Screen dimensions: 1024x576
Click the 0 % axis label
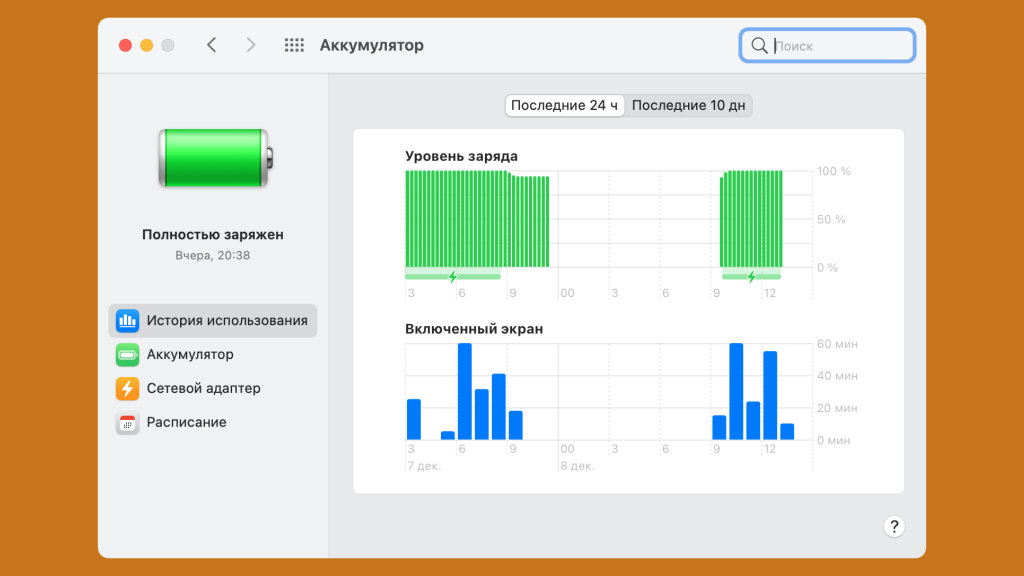coord(827,268)
